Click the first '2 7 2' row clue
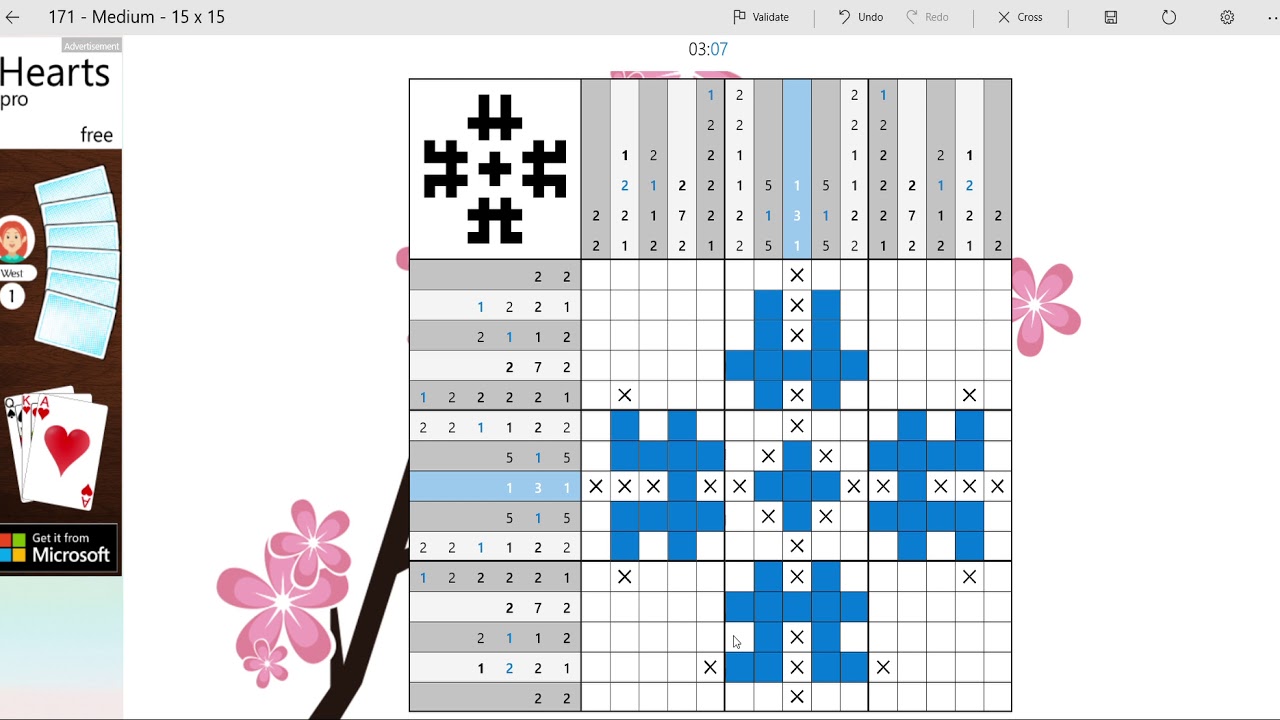The height and width of the screenshot is (720, 1280). (495, 367)
